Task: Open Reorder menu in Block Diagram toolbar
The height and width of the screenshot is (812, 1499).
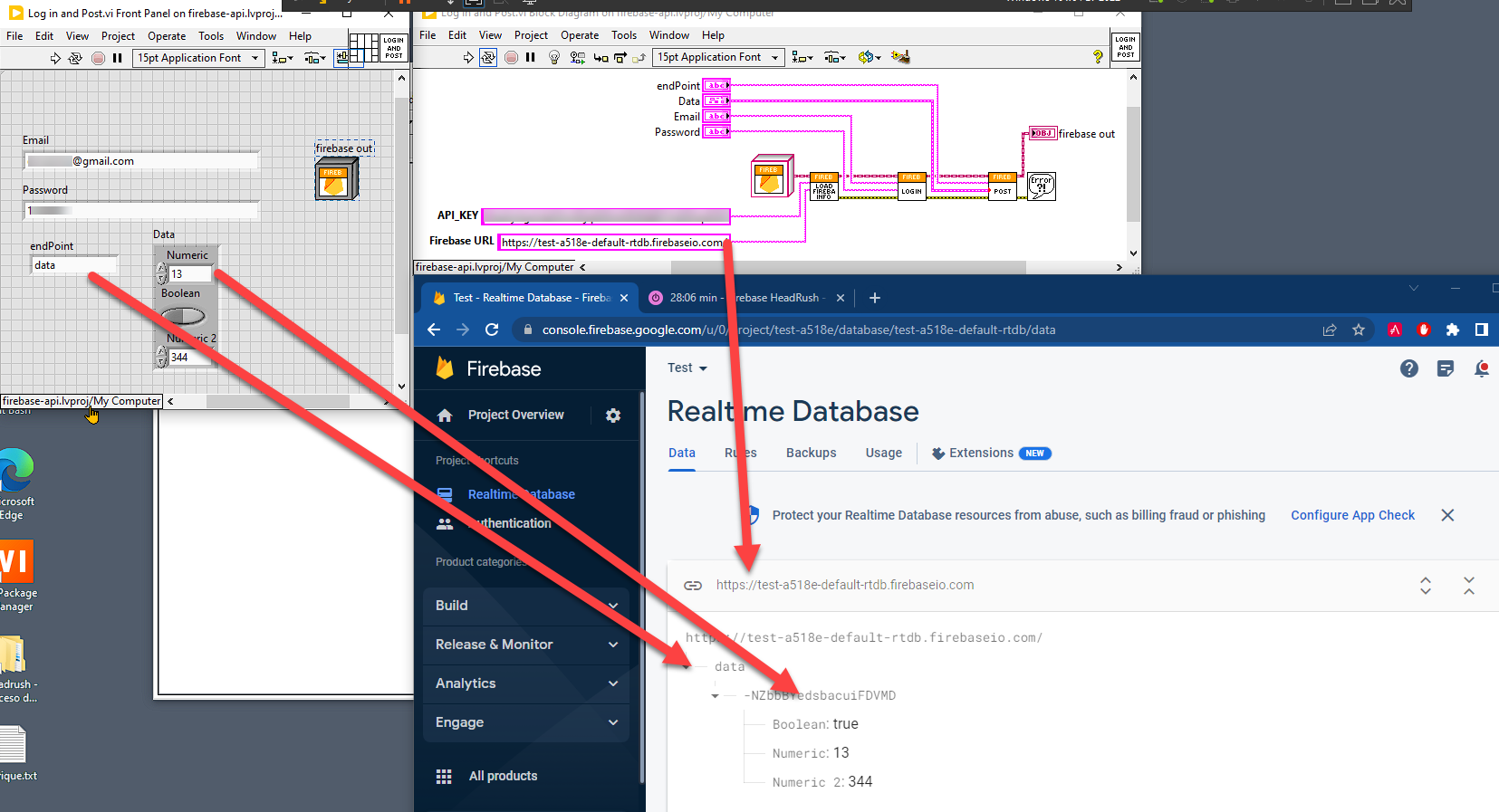Action: click(x=870, y=57)
